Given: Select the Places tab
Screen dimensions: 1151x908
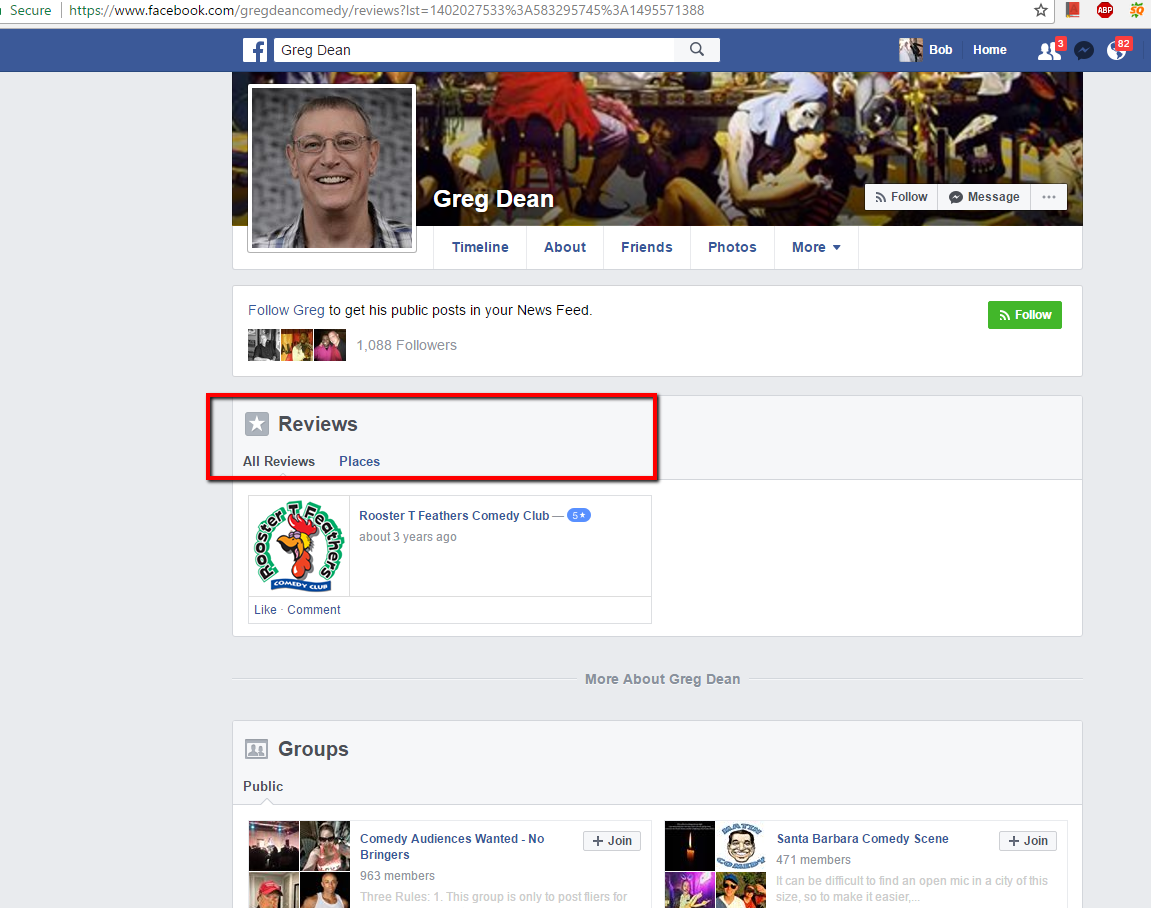Looking at the screenshot, I should coord(359,461).
